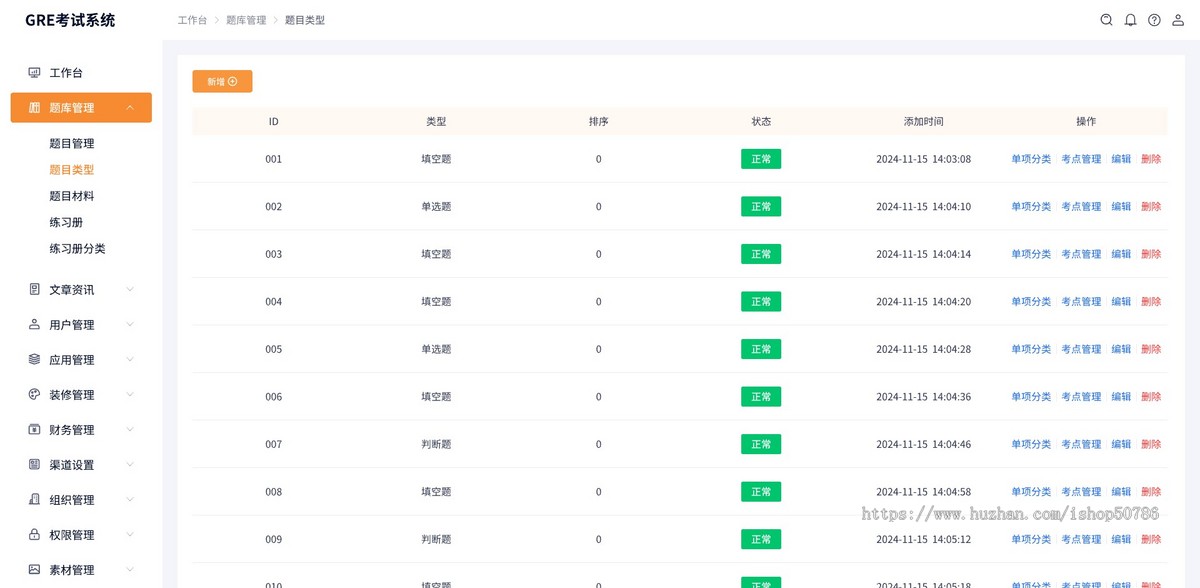Click the orange 新增 button

[x=222, y=82]
